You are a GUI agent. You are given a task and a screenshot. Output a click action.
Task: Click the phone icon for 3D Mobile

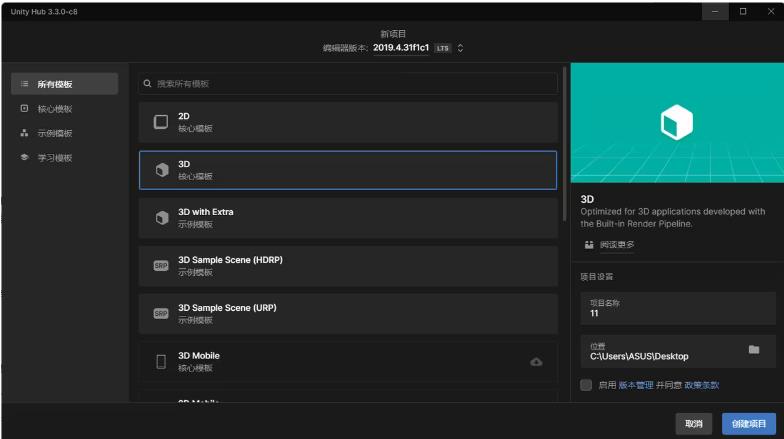coord(161,362)
